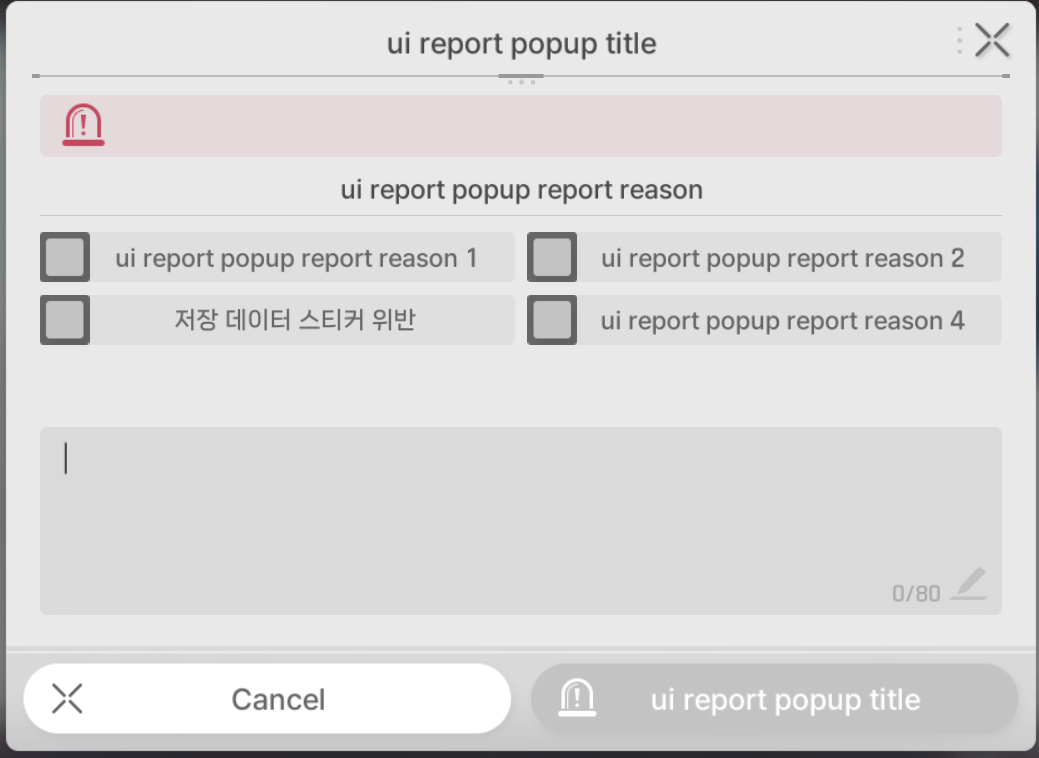Select the 'ui report popup report reason 2' label

coord(783,258)
